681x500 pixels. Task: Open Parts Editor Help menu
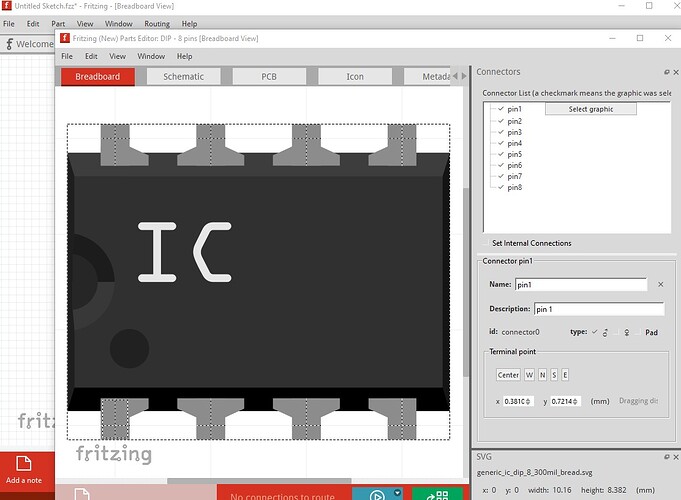184,56
